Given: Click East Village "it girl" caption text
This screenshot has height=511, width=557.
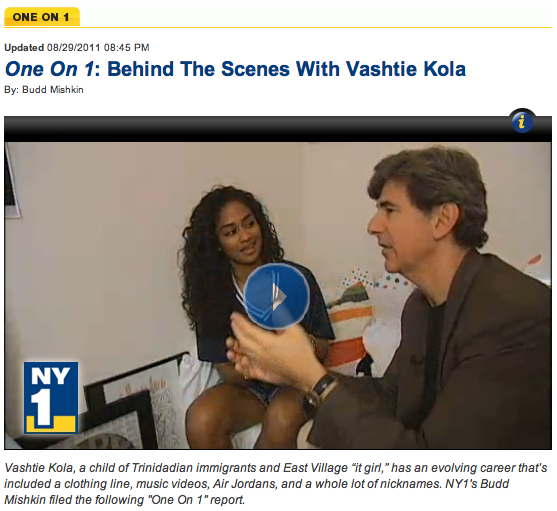Looking at the screenshot, I should point(335,468).
